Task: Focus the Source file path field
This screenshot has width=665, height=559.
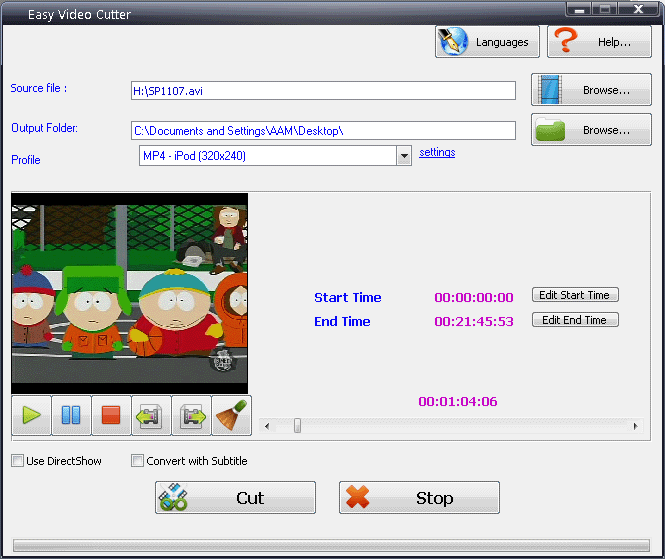Action: (323, 91)
